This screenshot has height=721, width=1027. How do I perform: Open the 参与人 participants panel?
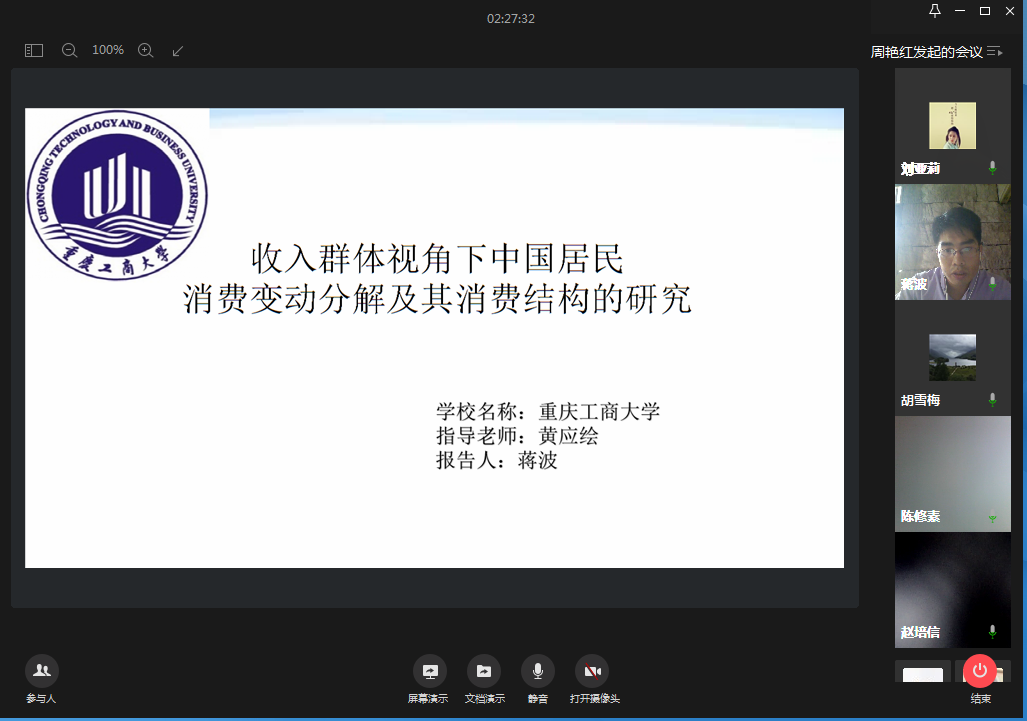coord(41,671)
